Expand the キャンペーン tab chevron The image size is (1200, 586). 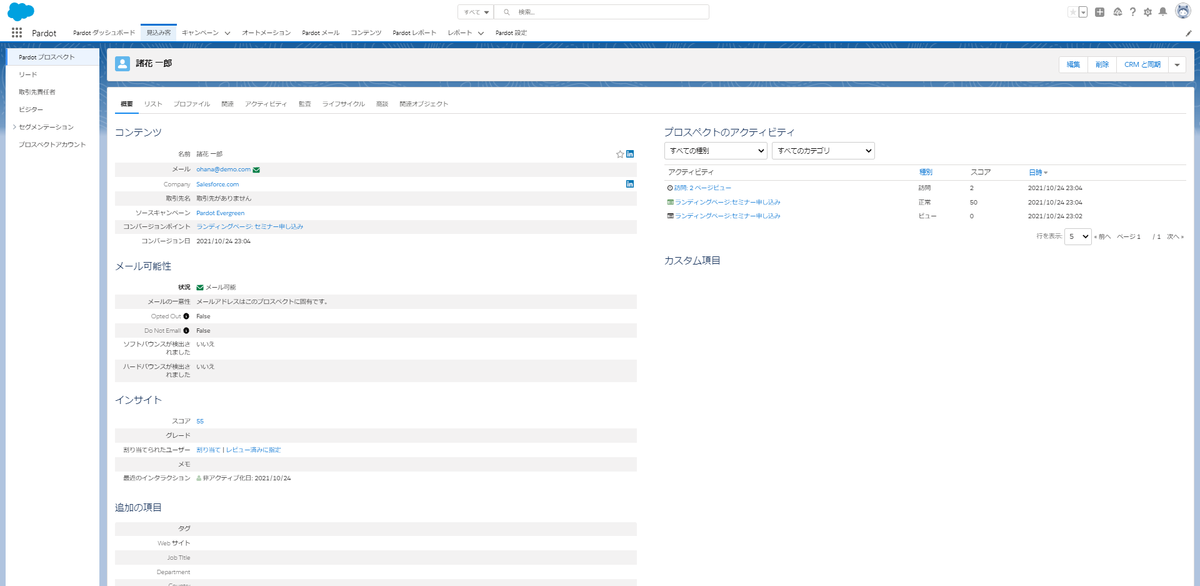[x=228, y=33]
